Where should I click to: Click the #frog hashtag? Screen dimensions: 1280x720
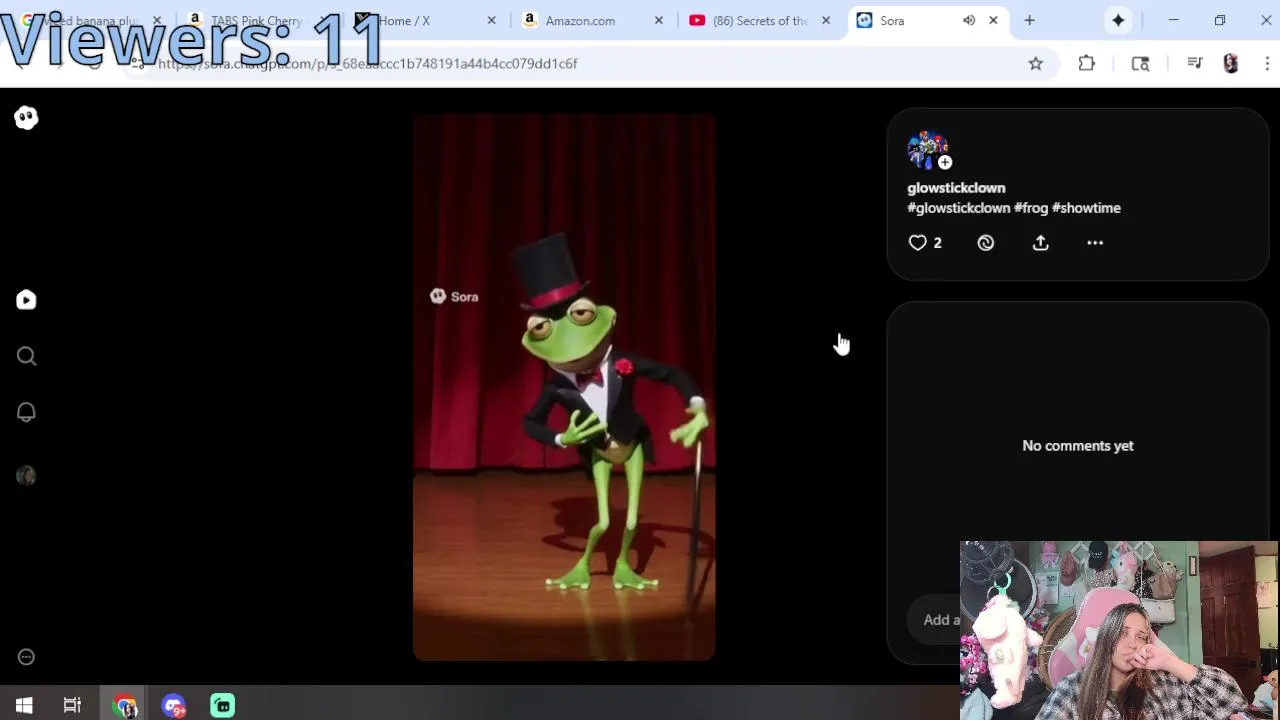tap(1031, 208)
